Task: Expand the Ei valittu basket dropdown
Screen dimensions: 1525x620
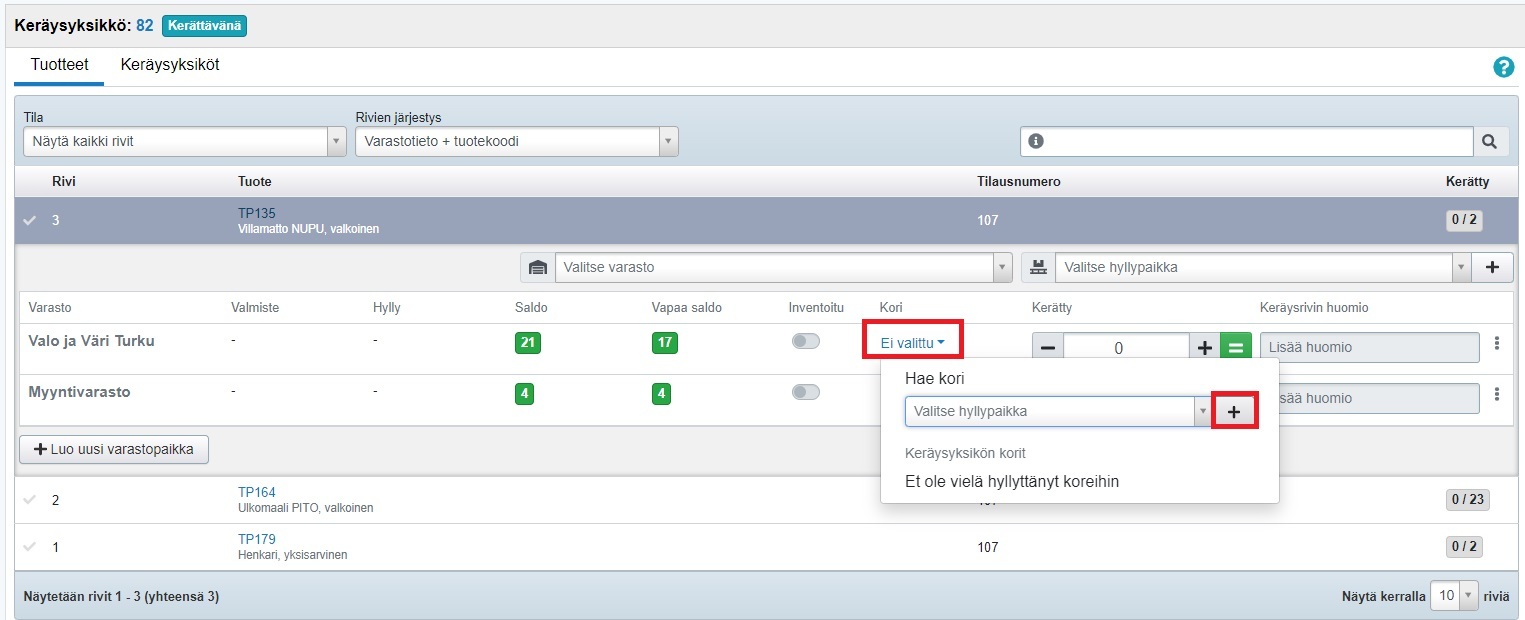Action: pos(912,343)
